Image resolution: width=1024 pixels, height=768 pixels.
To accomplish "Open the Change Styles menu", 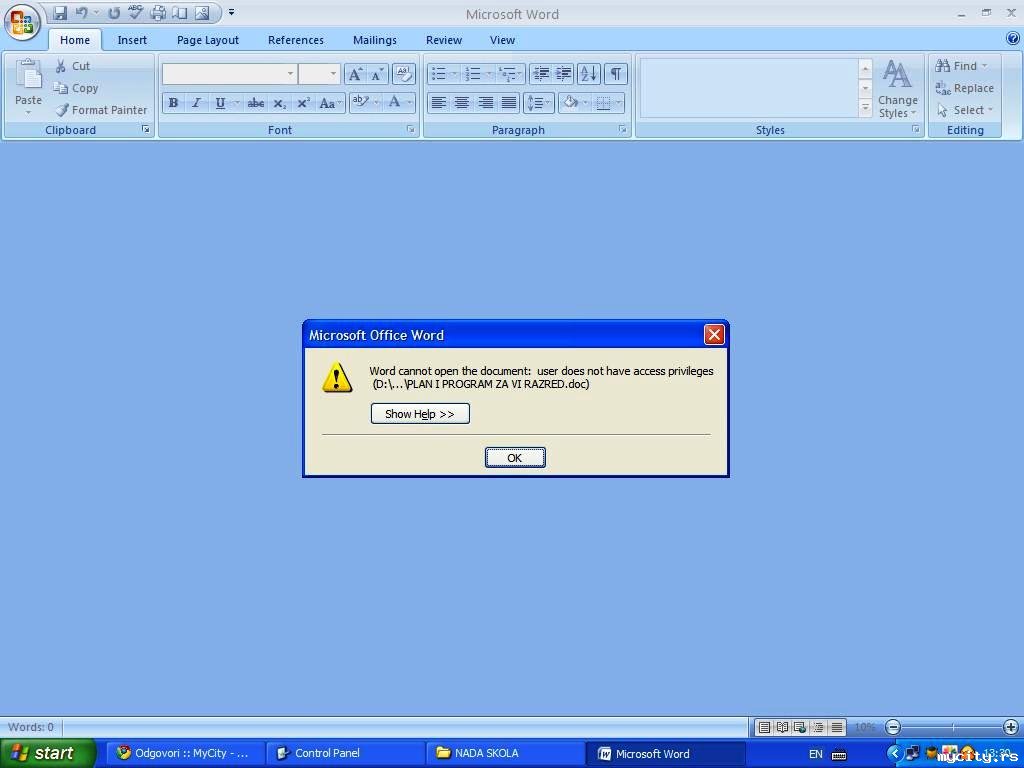I will [898, 89].
